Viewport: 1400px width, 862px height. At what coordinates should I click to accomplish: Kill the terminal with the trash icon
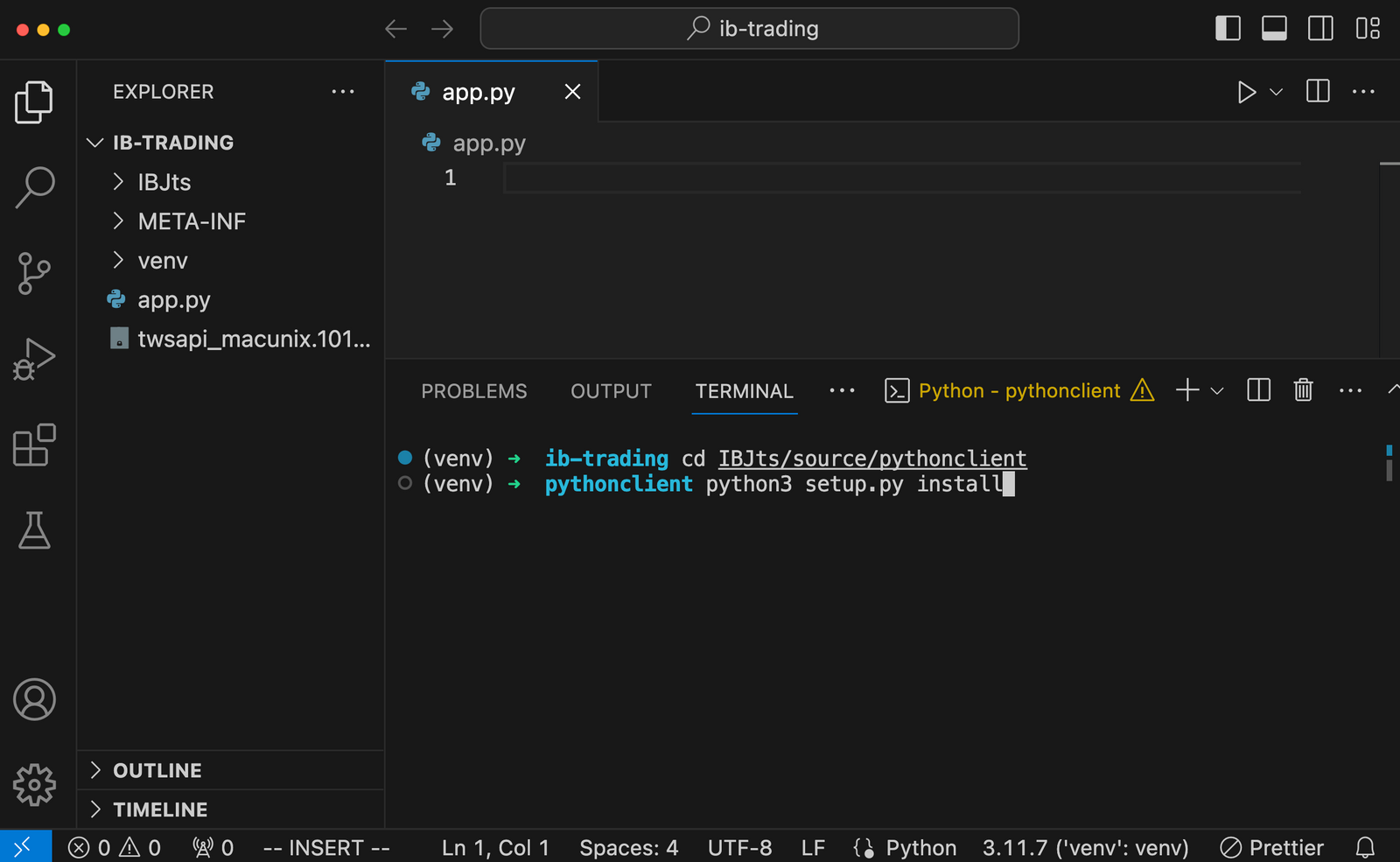tap(1303, 390)
